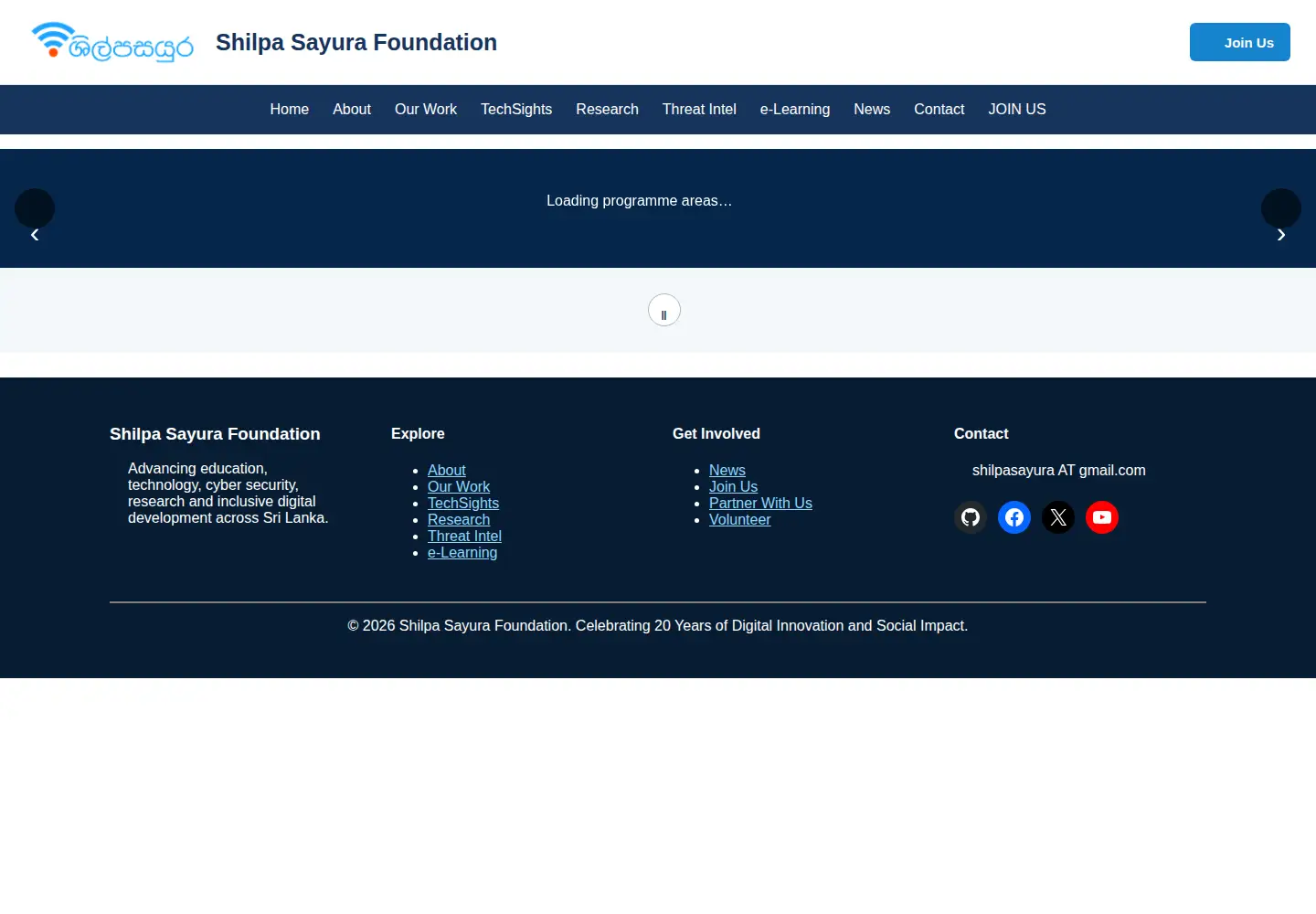Follow the News footer link
Screen dimensions: 1316x914
point(727,470)
